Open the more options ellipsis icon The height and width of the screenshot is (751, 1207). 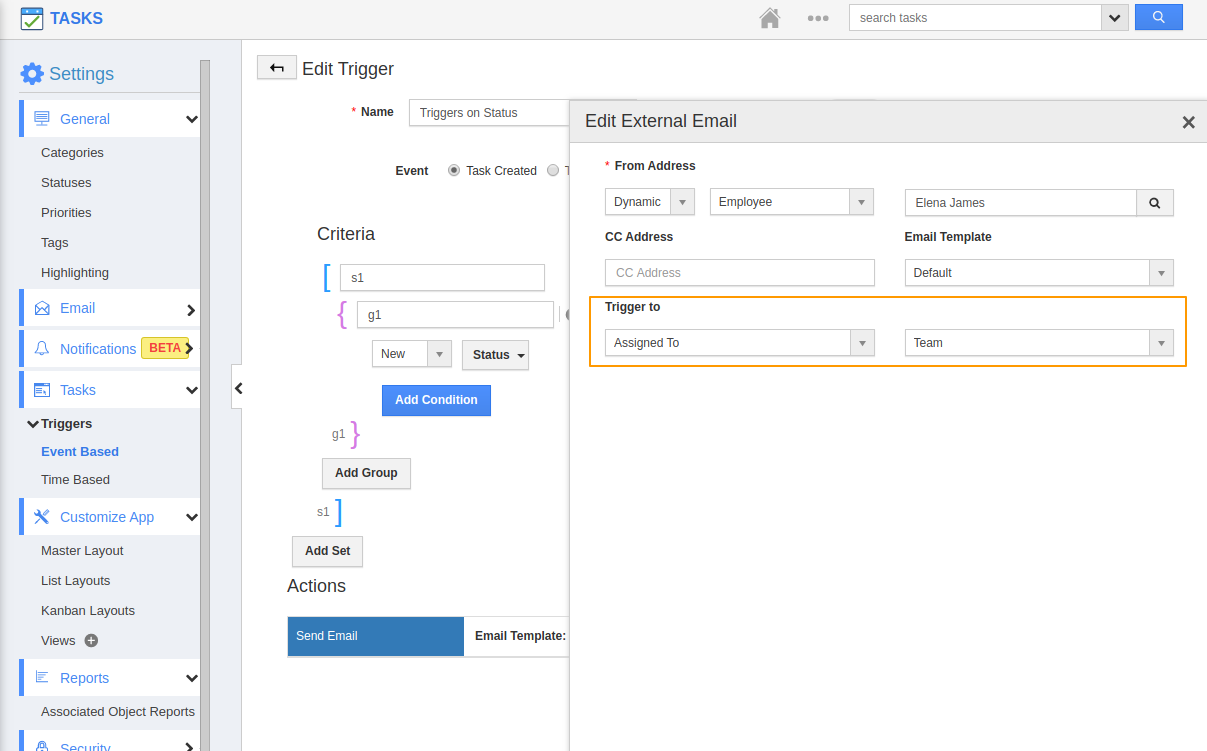pyautogui.click(x=818, y=18)
